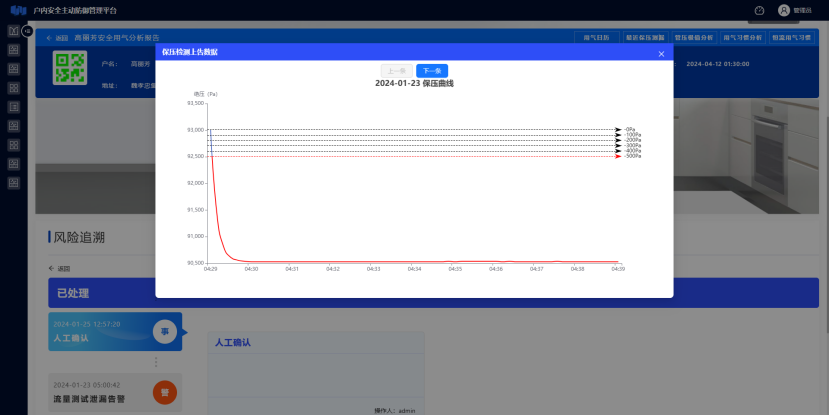Screen dimensions: 829x415
Task: Click the 人工确认 detail panel heading
Action: click(x=233, y=343)
